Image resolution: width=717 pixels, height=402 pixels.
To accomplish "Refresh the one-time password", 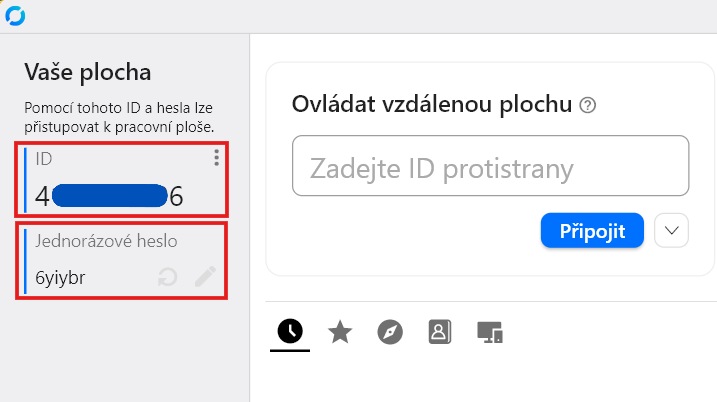I will point(168,277).
